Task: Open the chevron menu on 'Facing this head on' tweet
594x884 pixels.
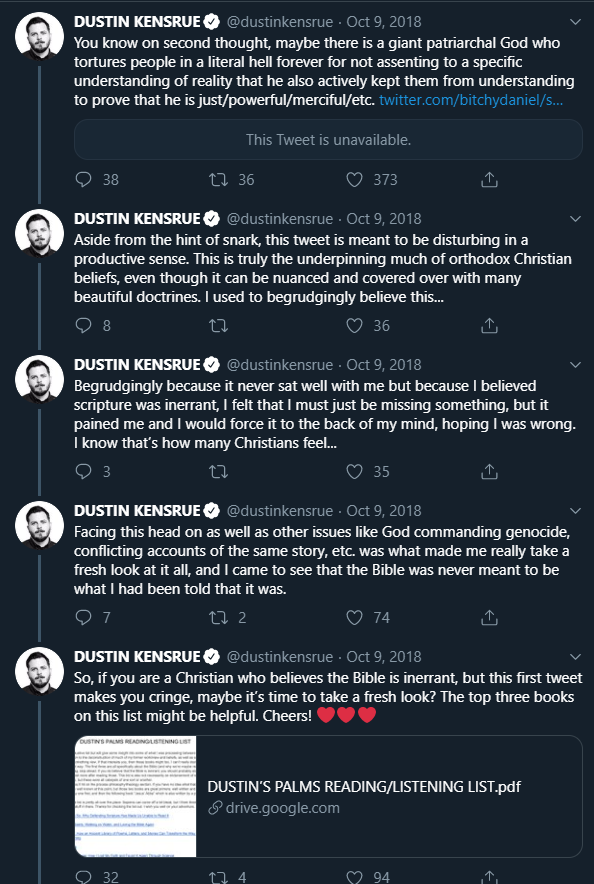Action: (x=575, y=511)
